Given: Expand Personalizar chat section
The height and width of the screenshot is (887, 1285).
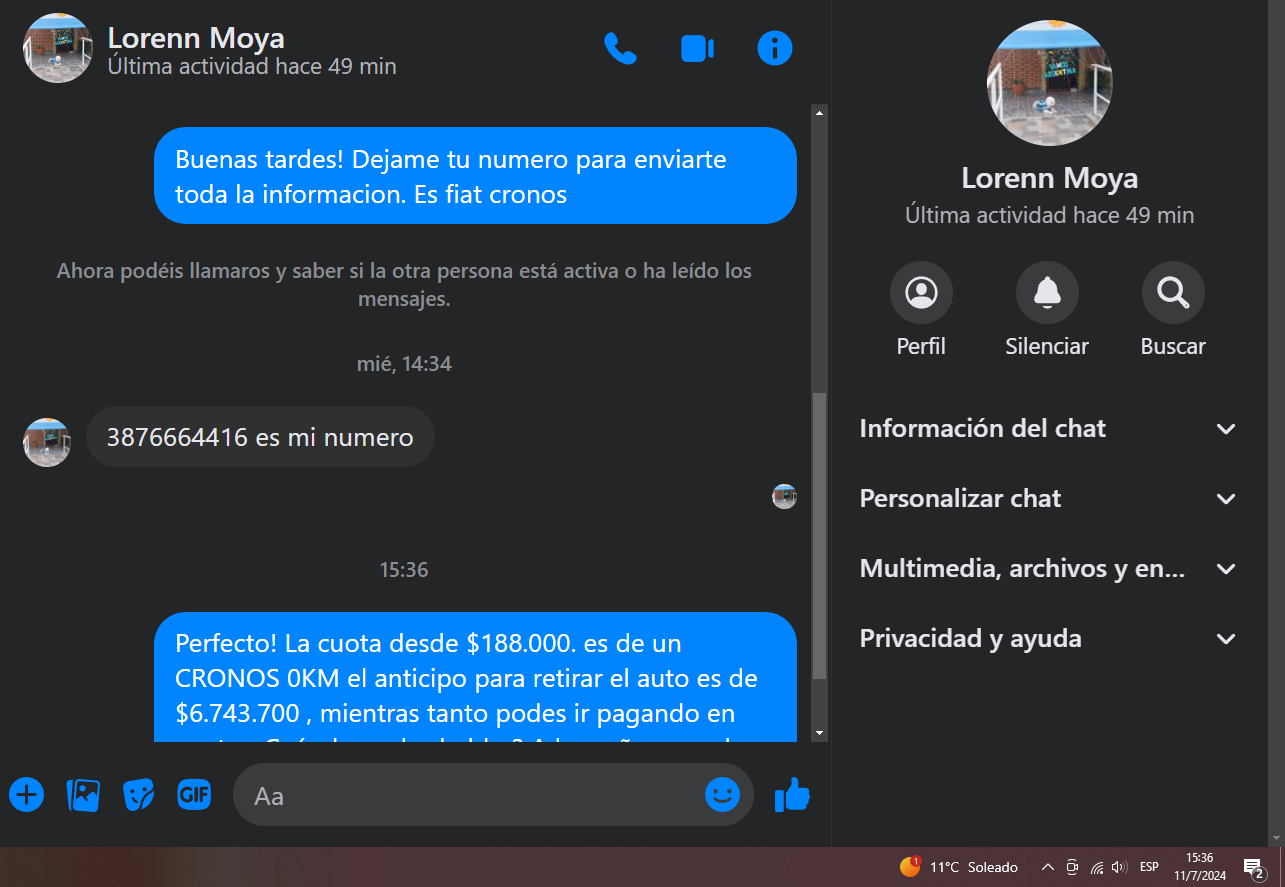Looking at the screenshot, I should pyautogui.click(x=1048, y=499).
